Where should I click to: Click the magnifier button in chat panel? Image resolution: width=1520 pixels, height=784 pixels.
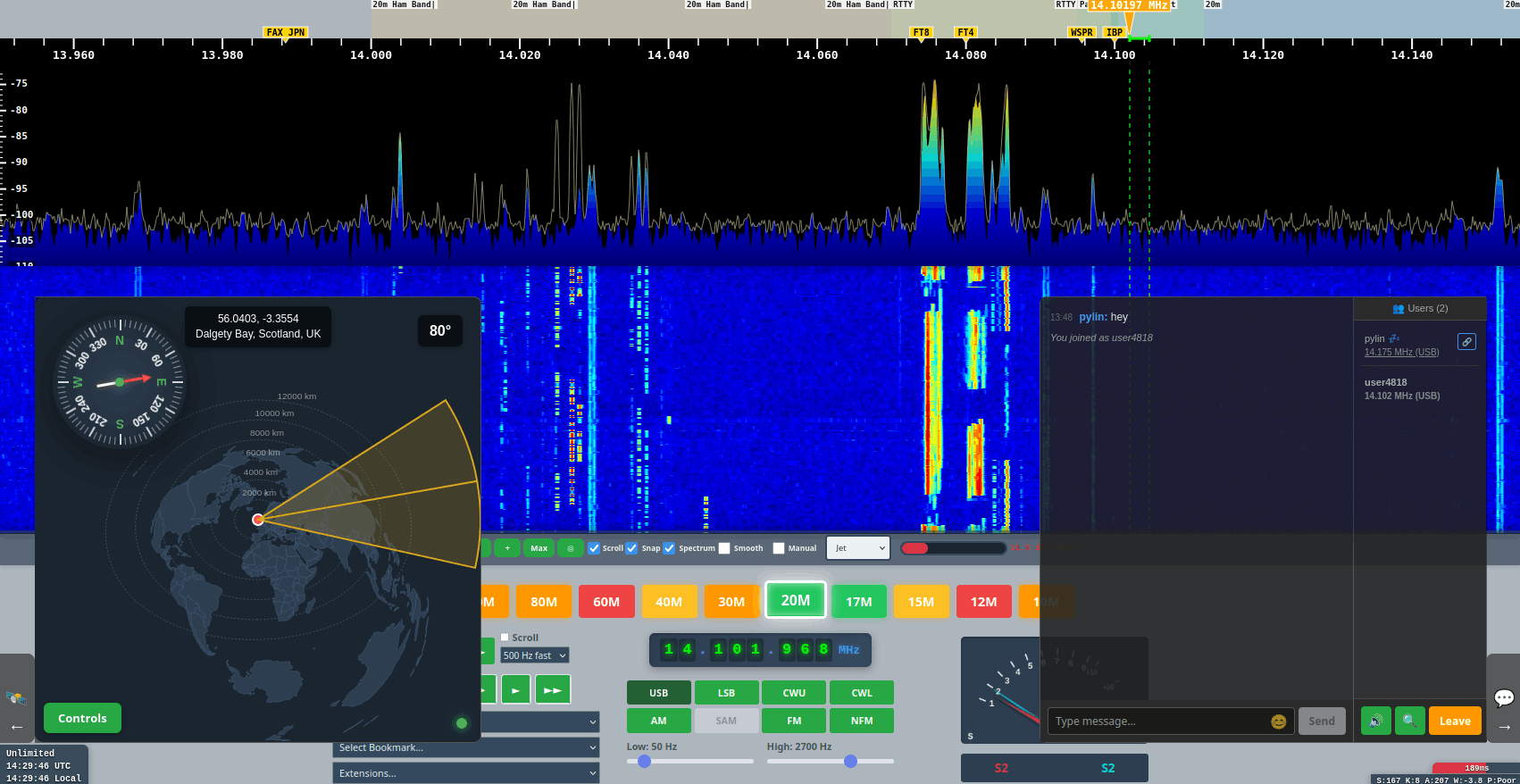[1408, 721]
